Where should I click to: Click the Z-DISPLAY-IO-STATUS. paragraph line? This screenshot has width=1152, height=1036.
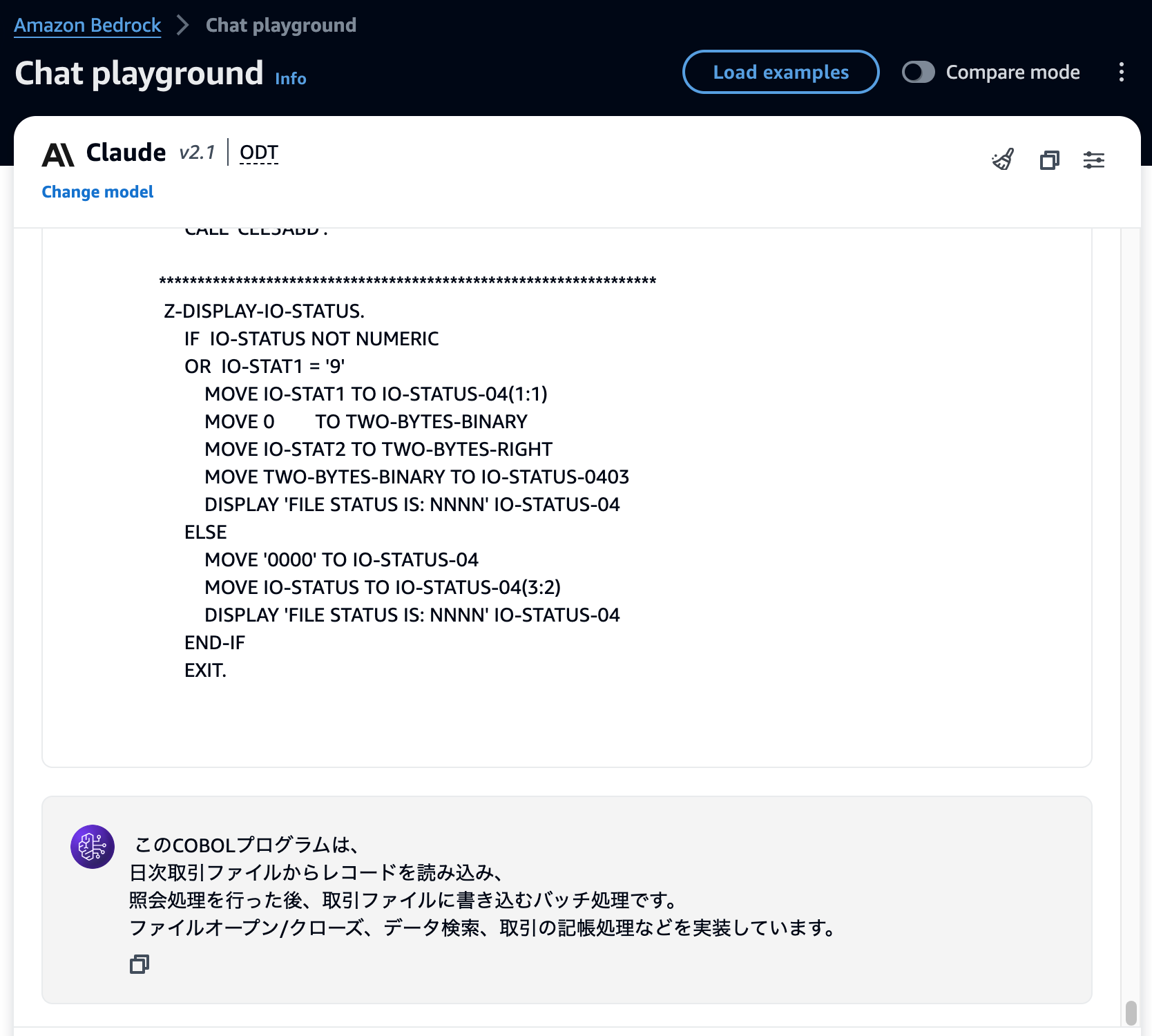[264, 311]
